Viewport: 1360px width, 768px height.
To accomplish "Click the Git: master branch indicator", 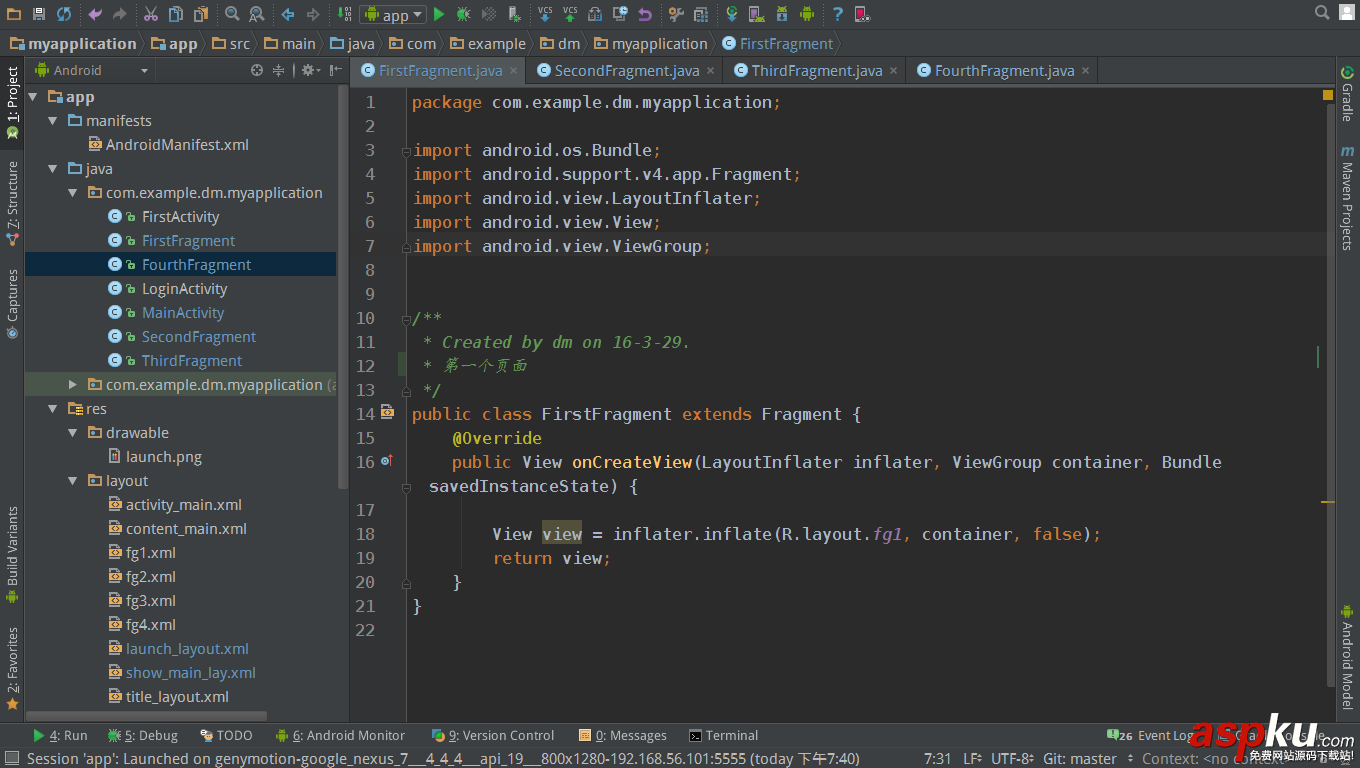I will pos(1079,759).
